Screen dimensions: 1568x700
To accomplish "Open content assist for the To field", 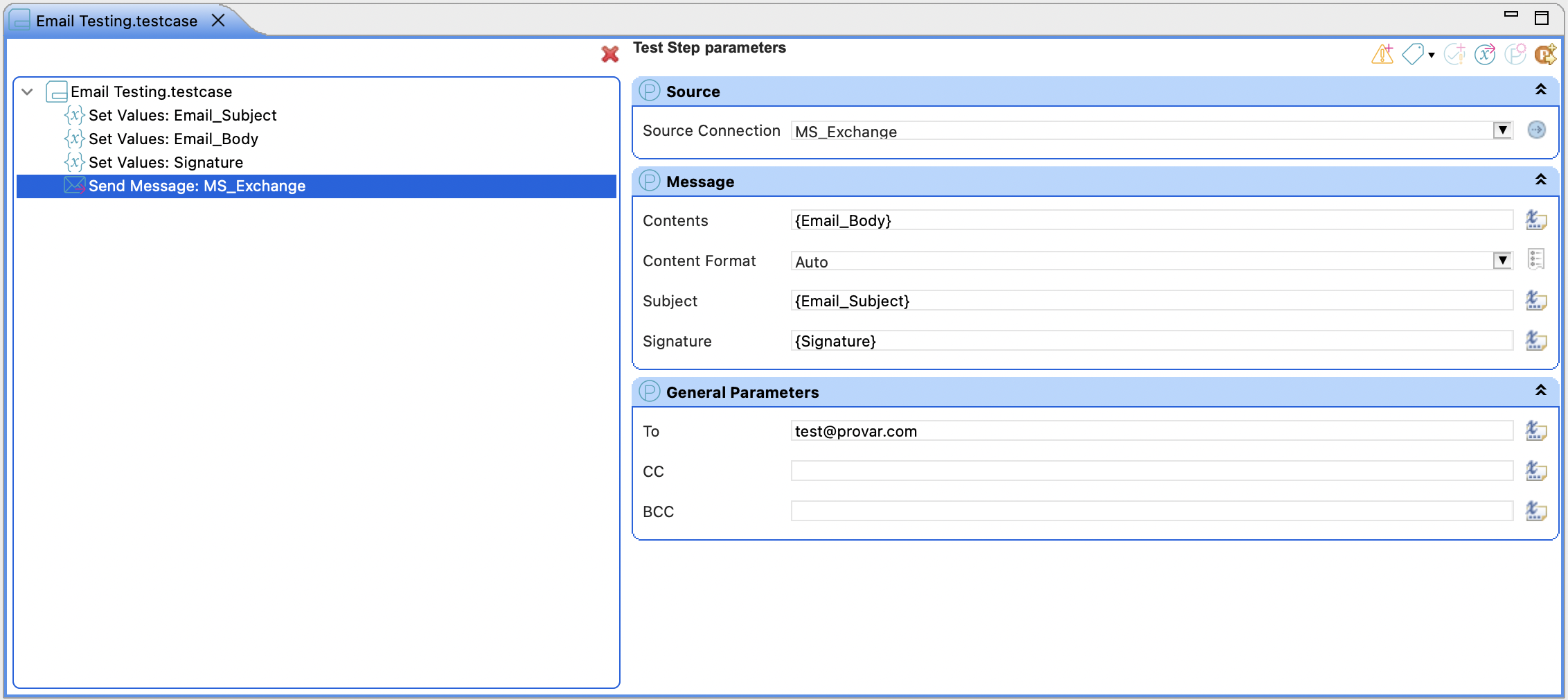I will pyautogui.click(x=1536, y=430).
